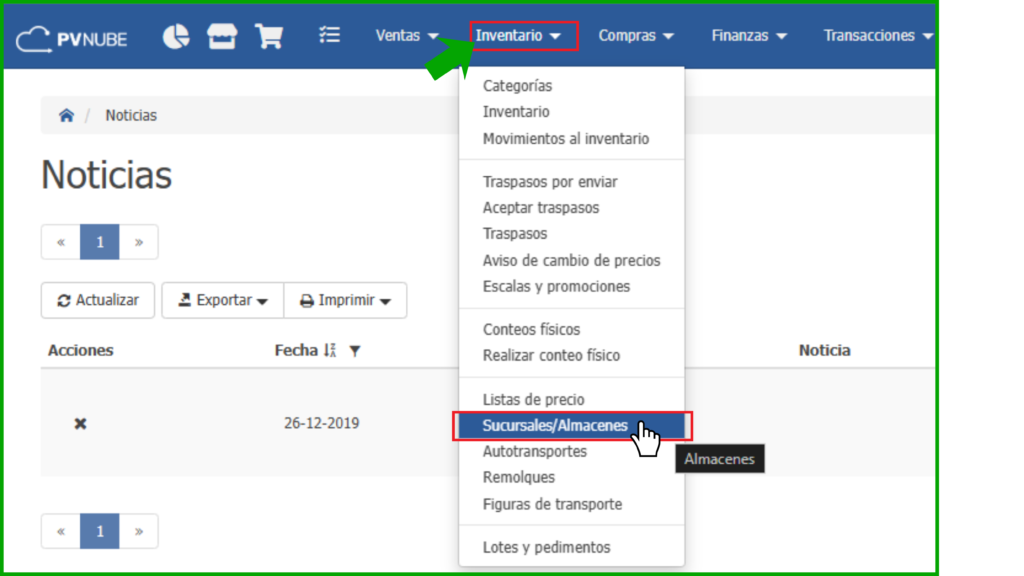The width and height of the screenshot is (1024, 576).
Task: Click the checklist icon in the navbar
Action: (x=329, y=36)
